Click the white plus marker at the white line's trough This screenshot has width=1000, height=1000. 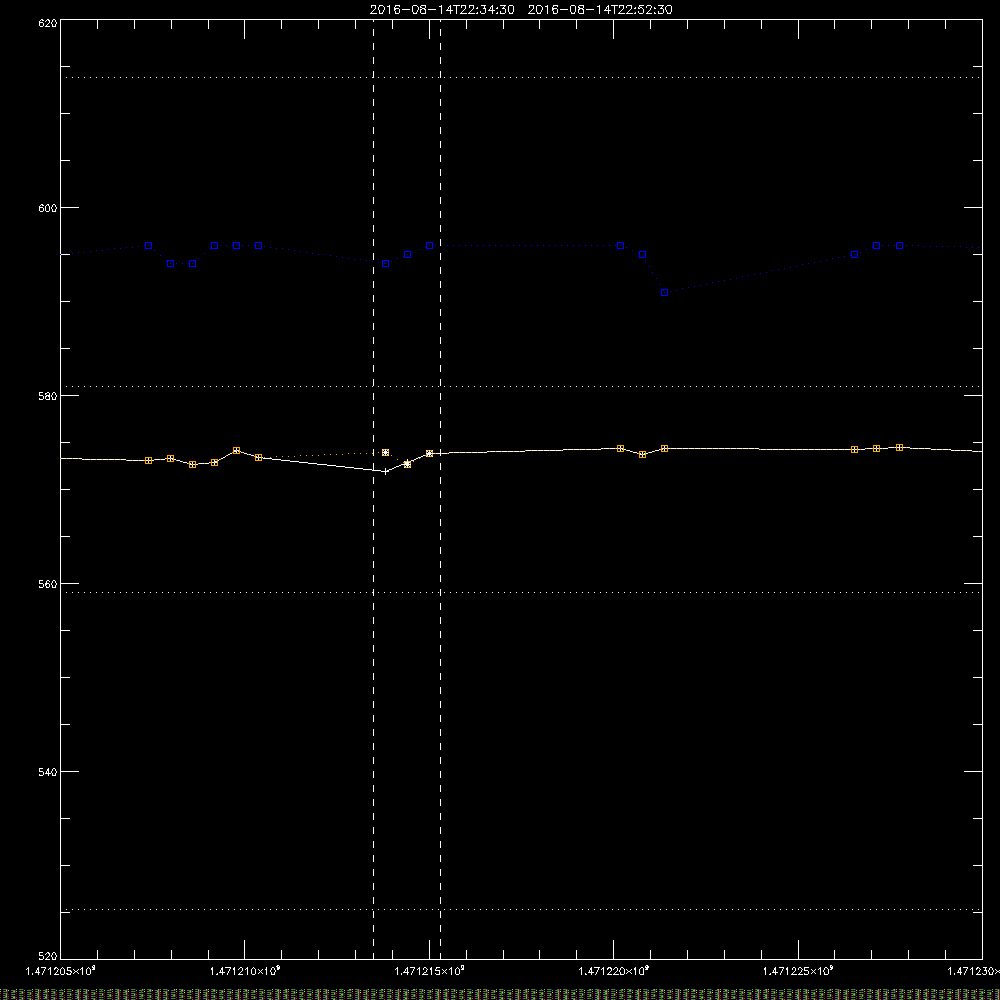click(x=385, y=471)
